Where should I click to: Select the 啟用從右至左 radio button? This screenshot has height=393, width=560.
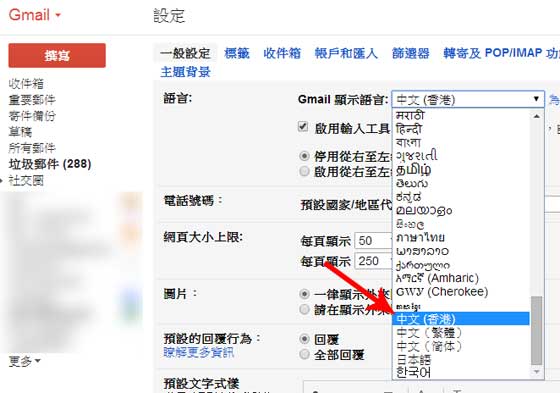(x=304, y=171)
